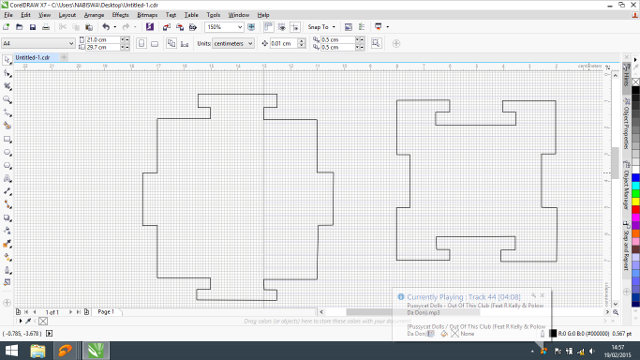640x360 pixels.
Task: Open the zoom level 150% dropdown
Action: (240, 27)
